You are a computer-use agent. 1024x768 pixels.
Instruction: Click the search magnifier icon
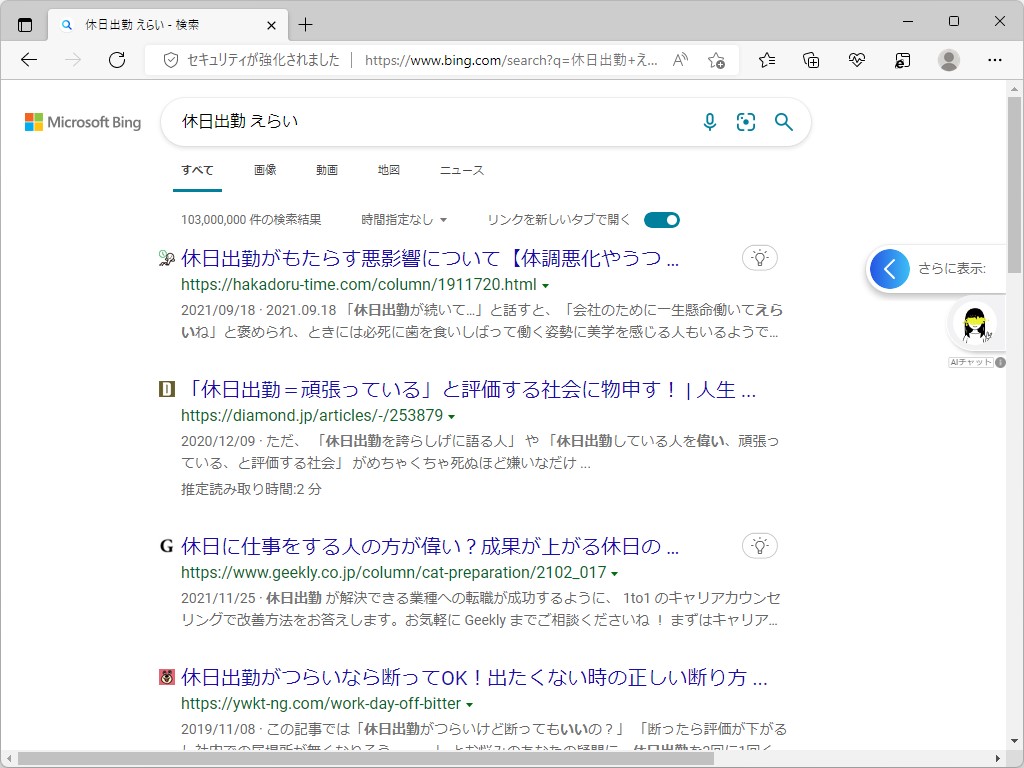(784, 122)
